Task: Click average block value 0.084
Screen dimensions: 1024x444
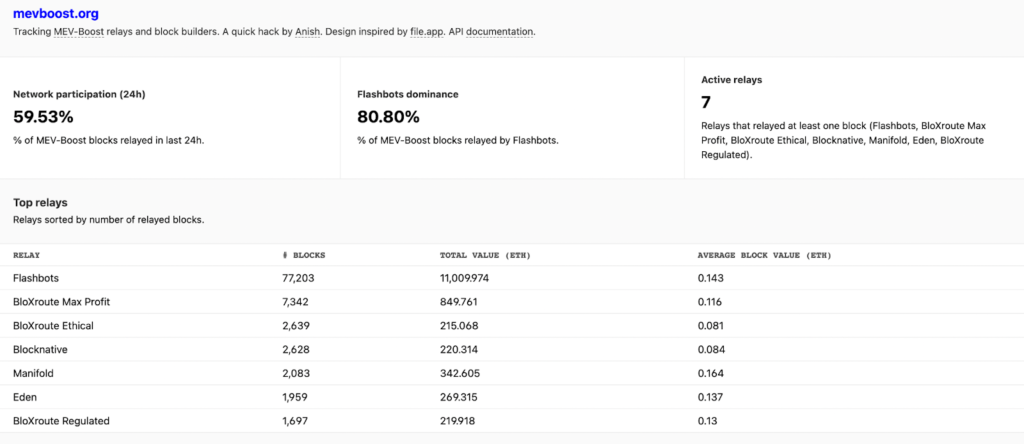Action: pyautogui.click(x=711, y=349)
